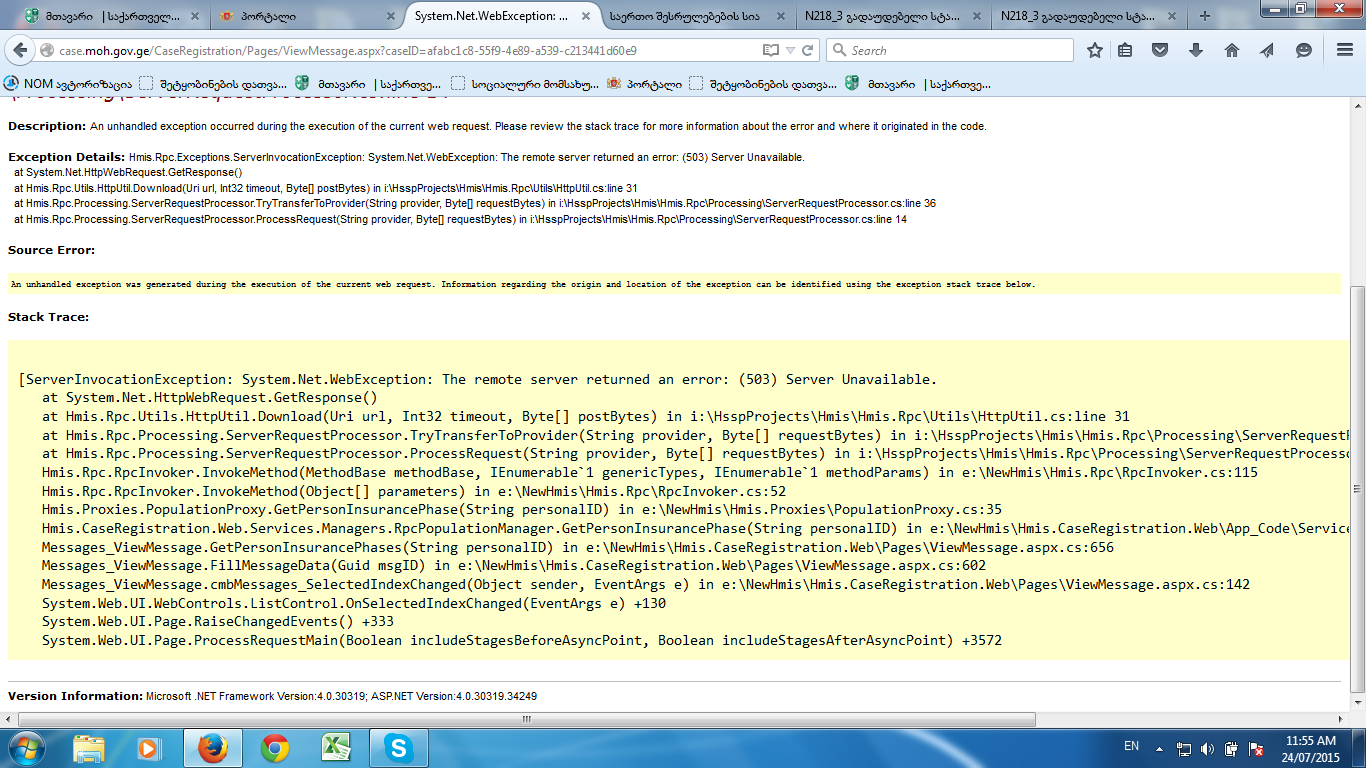Open the Downloads arrow icon
The image size is (1366, 768).
(x=1196, y=51)
